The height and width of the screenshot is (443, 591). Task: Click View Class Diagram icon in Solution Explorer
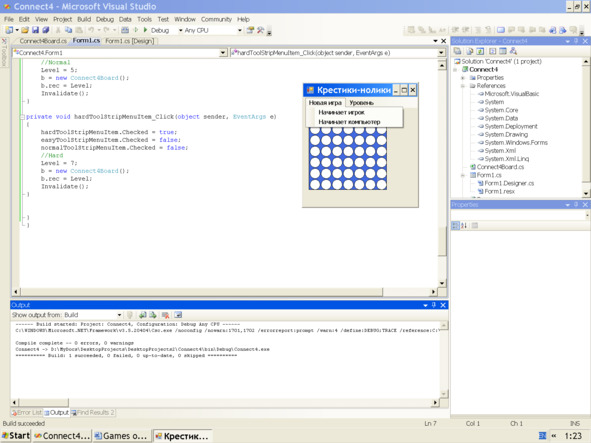click(x=513, y=51)
